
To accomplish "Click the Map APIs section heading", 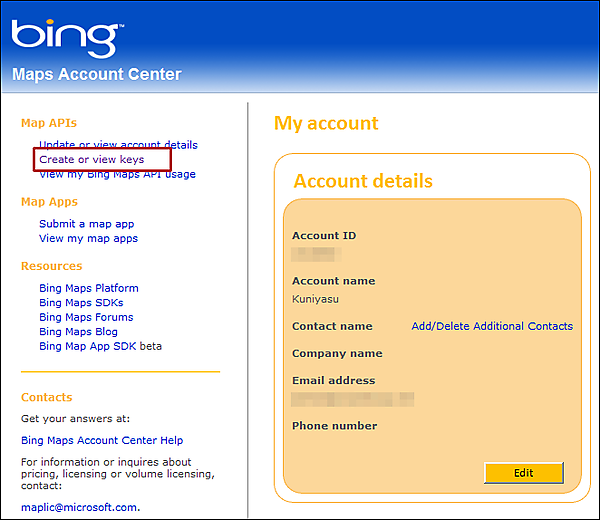I will (x=49, y=123).
